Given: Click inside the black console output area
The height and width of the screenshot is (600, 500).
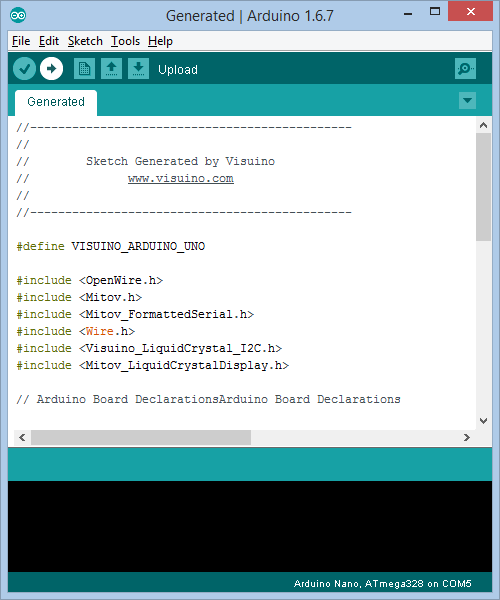Looking at the screenshot, I should coord(250,526).
